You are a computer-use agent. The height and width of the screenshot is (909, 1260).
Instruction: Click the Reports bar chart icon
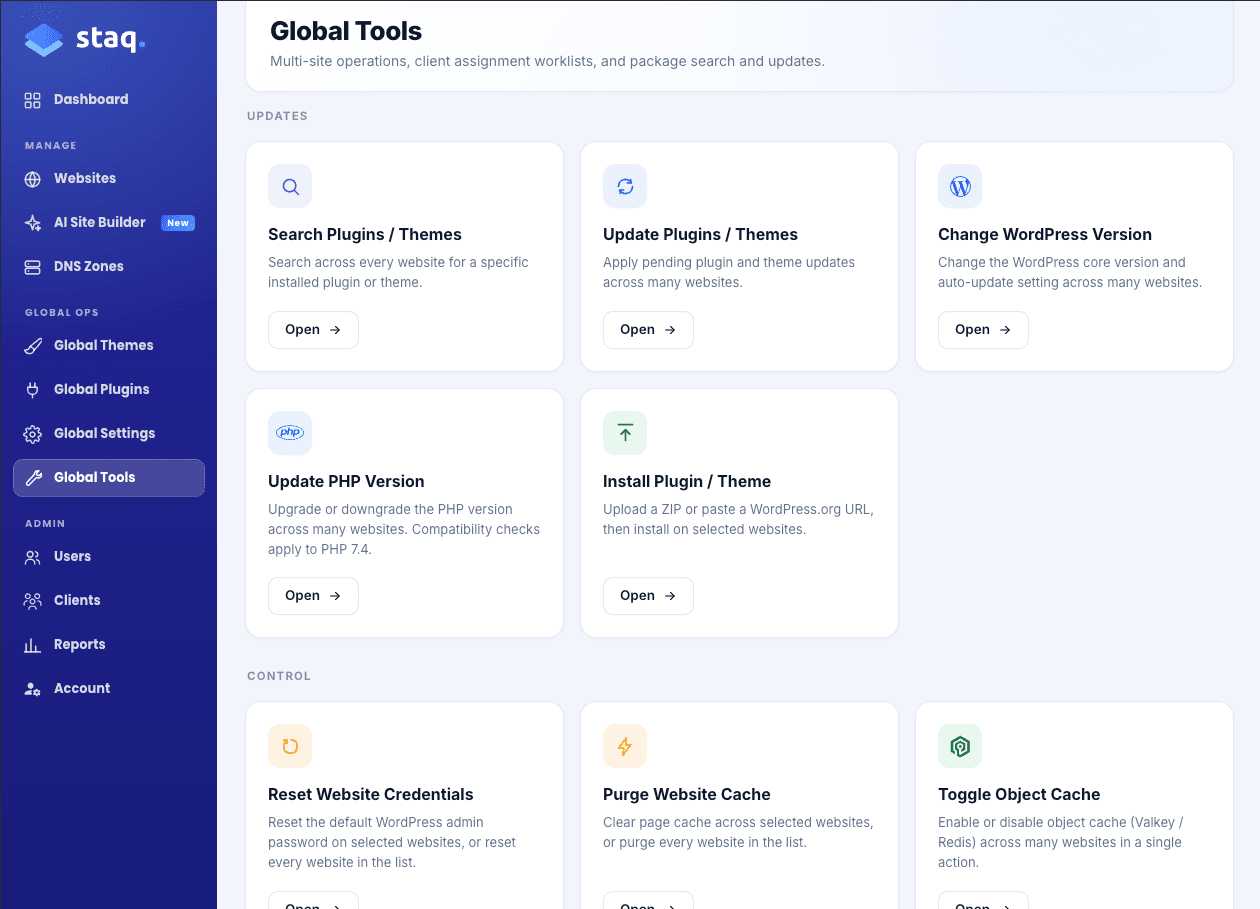pos(33,645)
